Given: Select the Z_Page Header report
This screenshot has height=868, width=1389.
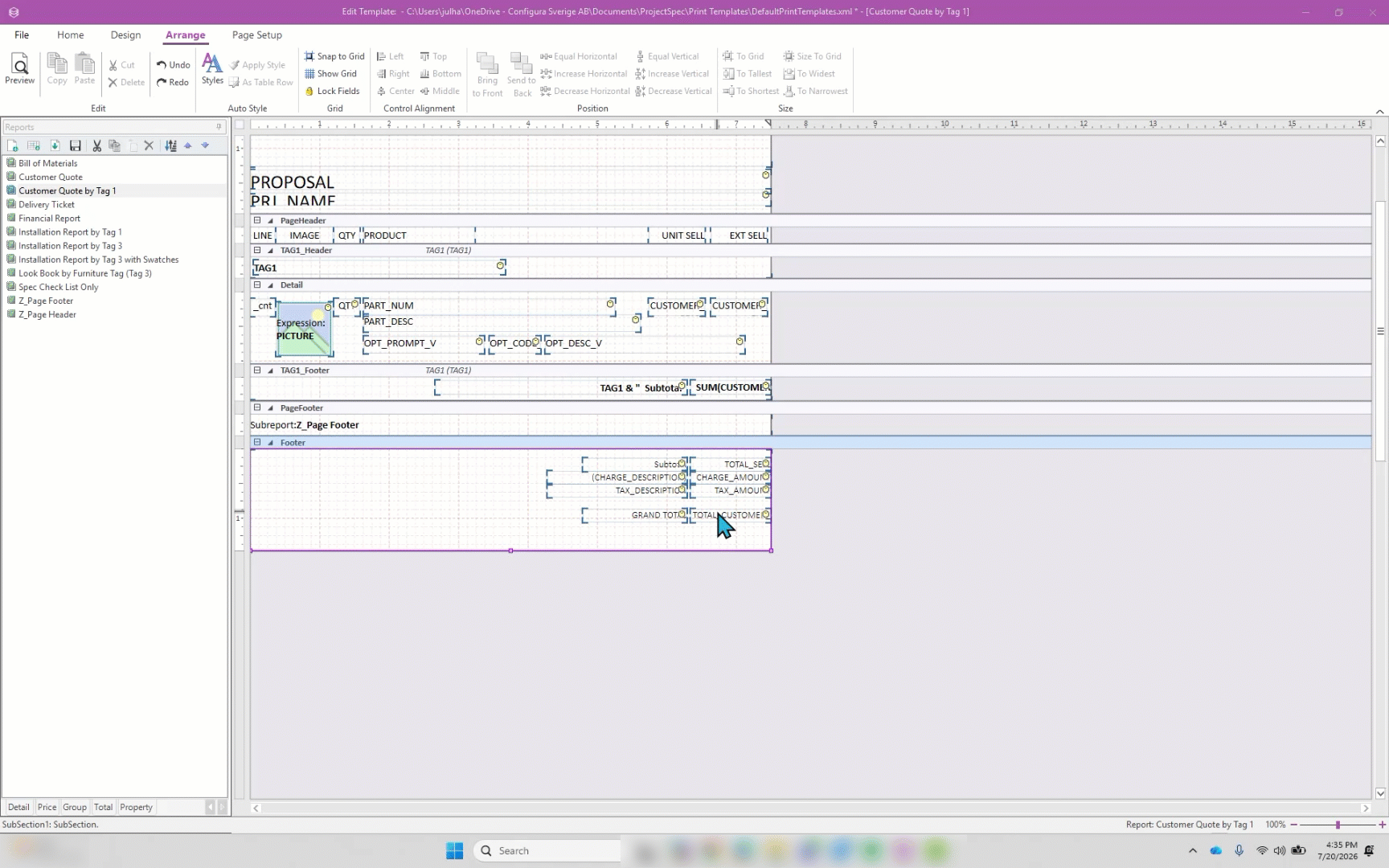Looking at the screenshot, I should coord(47,314).
